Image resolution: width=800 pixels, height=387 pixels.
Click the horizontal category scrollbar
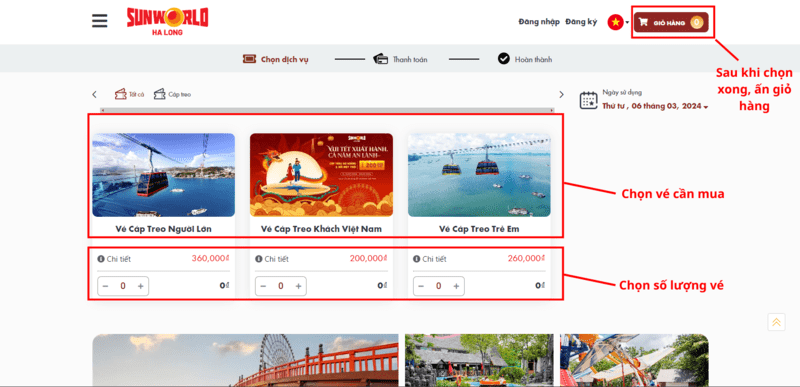tap(327, 110)
